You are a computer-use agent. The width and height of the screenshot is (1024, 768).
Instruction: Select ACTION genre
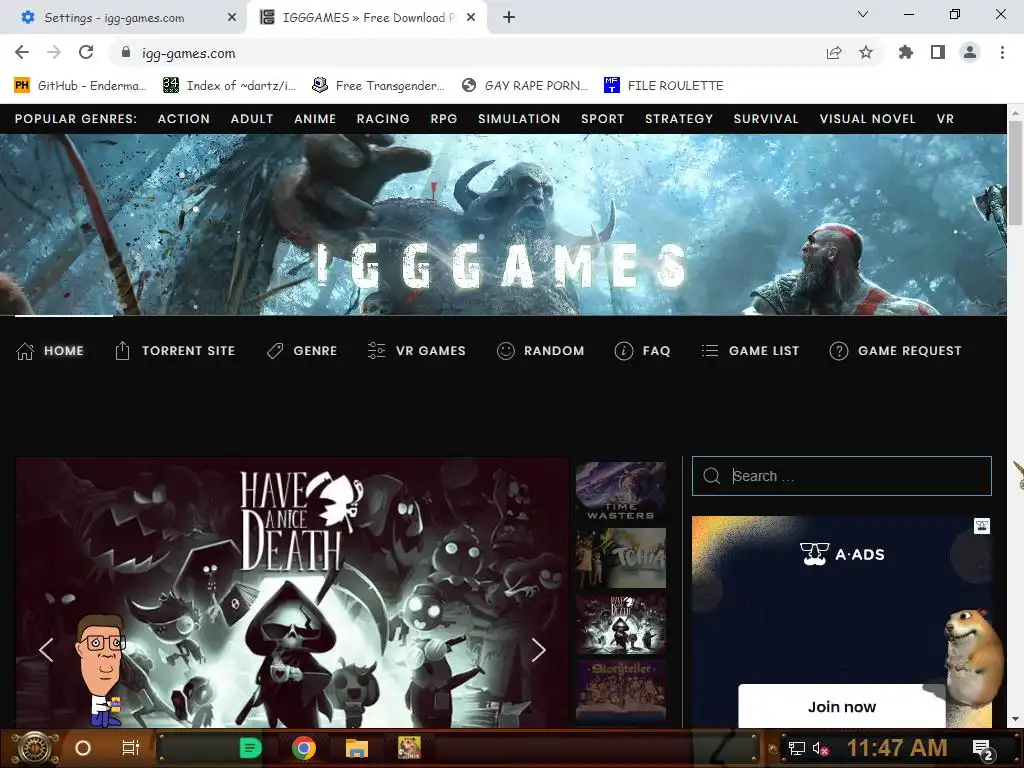(184, 119)
